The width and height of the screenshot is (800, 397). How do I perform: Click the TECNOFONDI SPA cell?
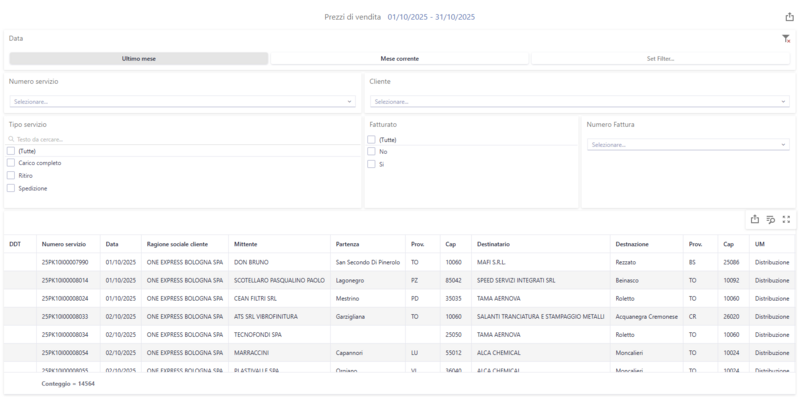[x=280, y=335]
